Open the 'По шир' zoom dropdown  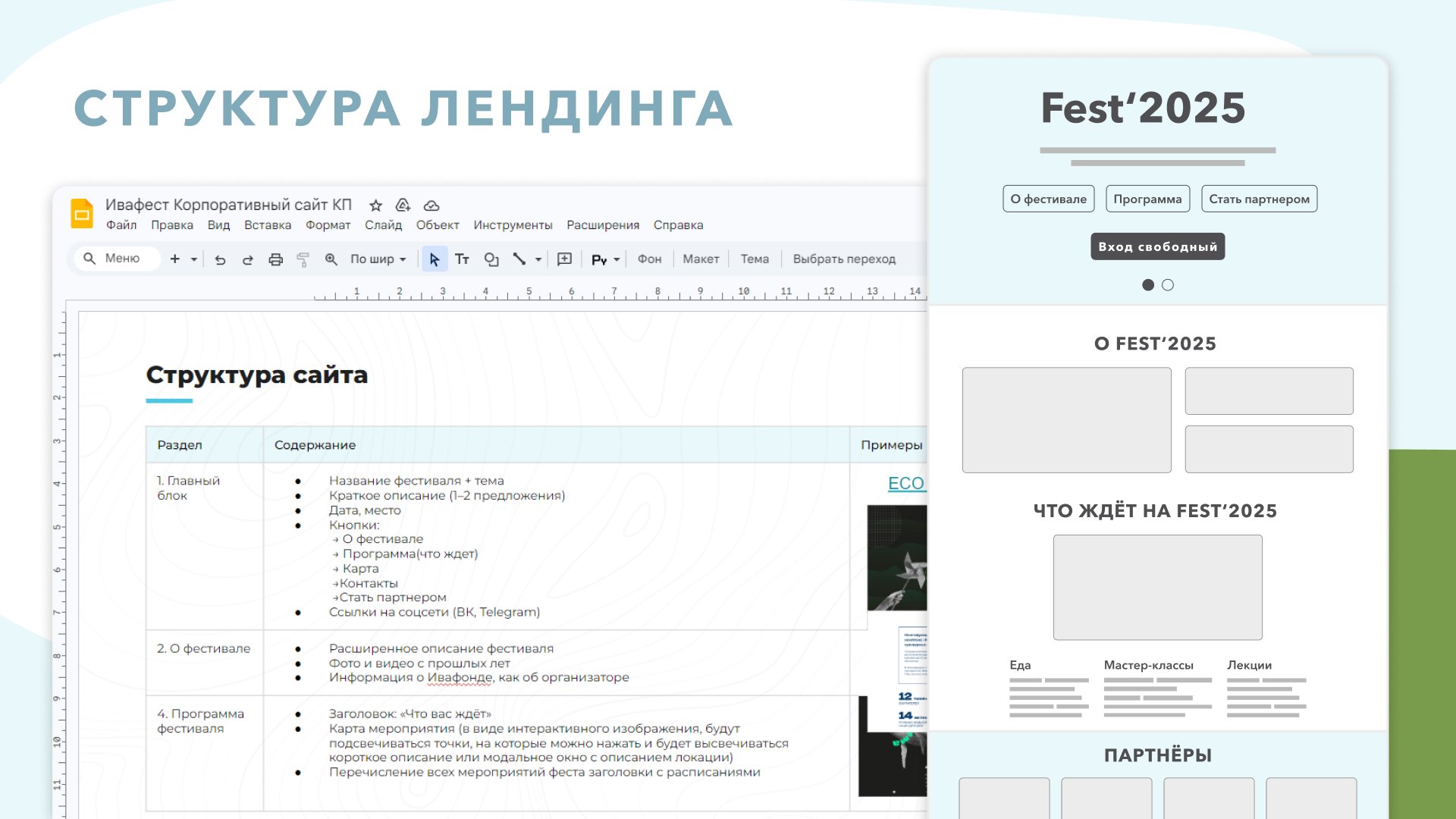click(378, 259)
